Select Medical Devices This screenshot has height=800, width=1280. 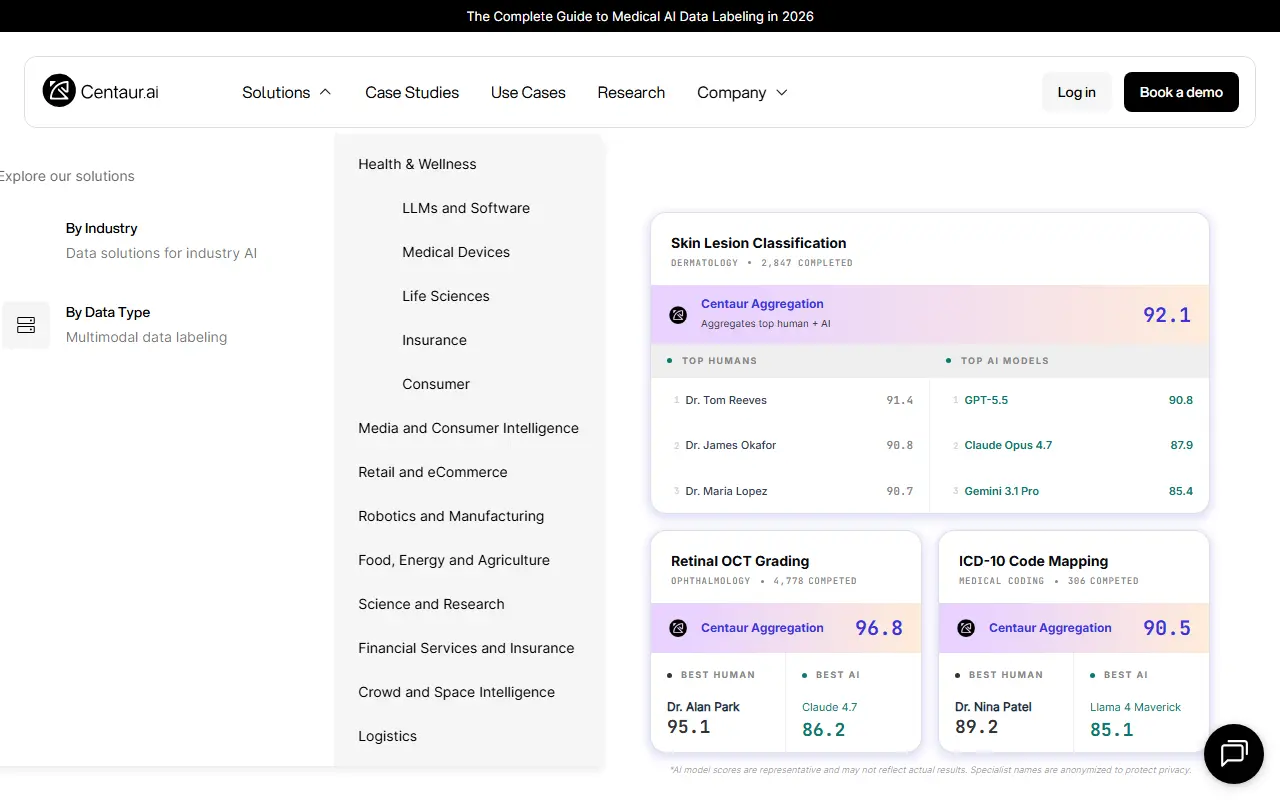456,252
